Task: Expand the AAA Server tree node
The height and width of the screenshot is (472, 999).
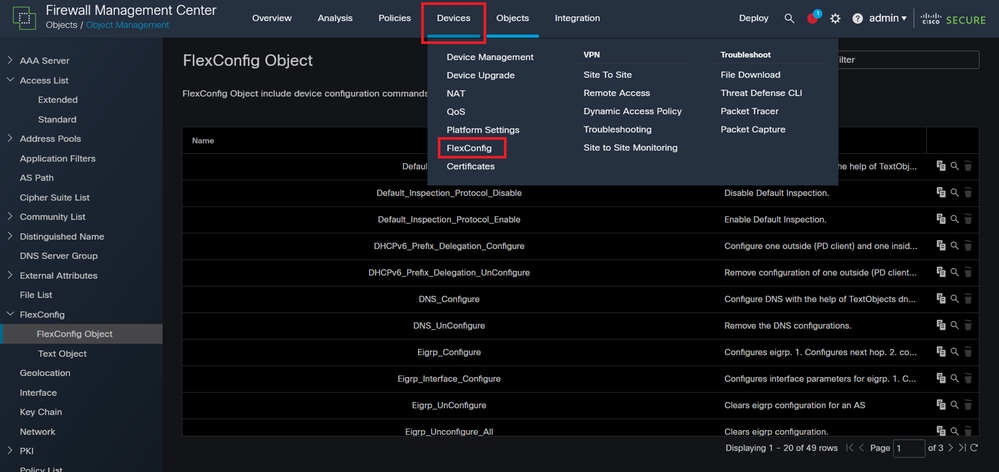Action: [x=10, y=61]
